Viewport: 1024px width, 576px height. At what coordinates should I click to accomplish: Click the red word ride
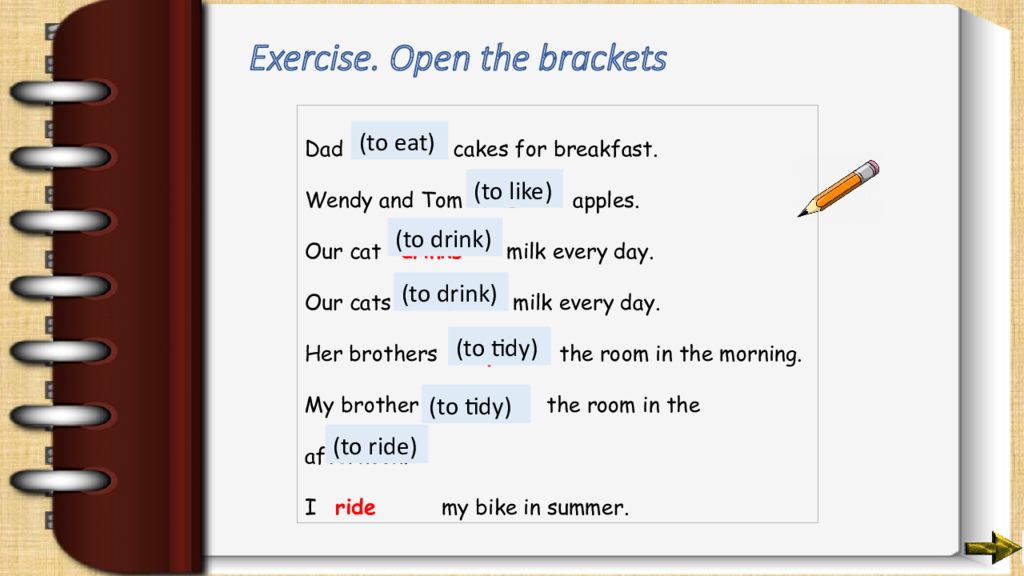pyautogui.click(x=355, y=507)
